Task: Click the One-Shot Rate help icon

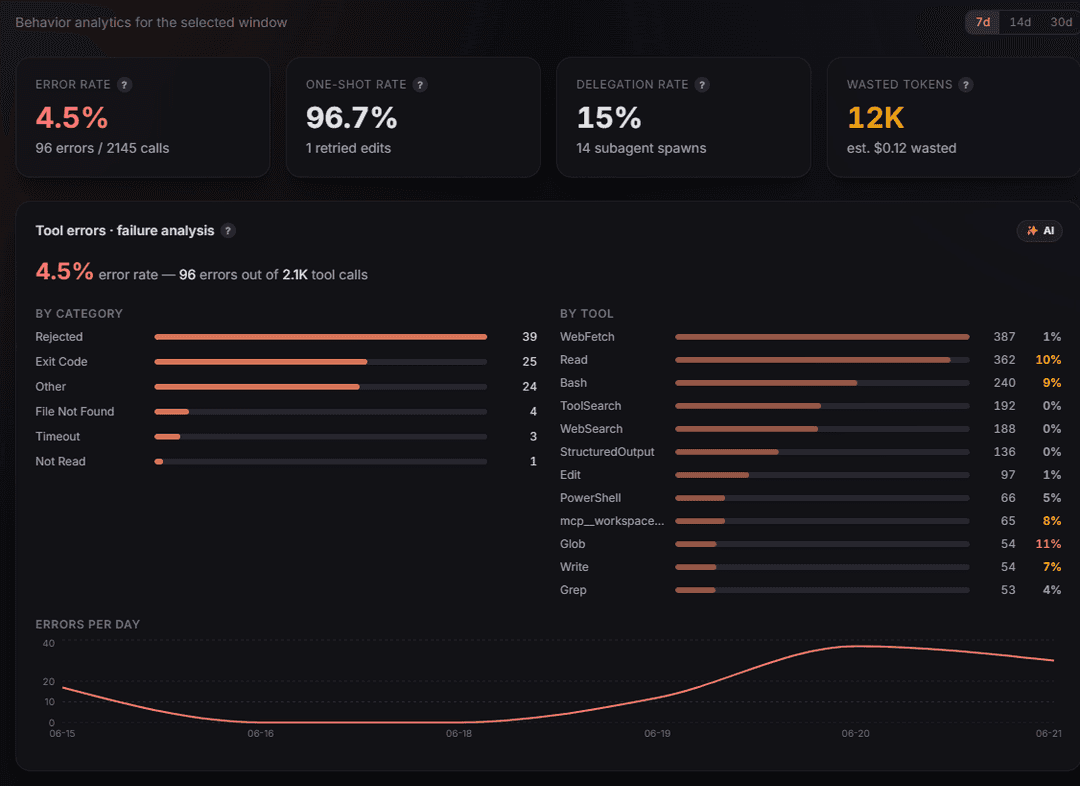Action: tap(420, 85)
